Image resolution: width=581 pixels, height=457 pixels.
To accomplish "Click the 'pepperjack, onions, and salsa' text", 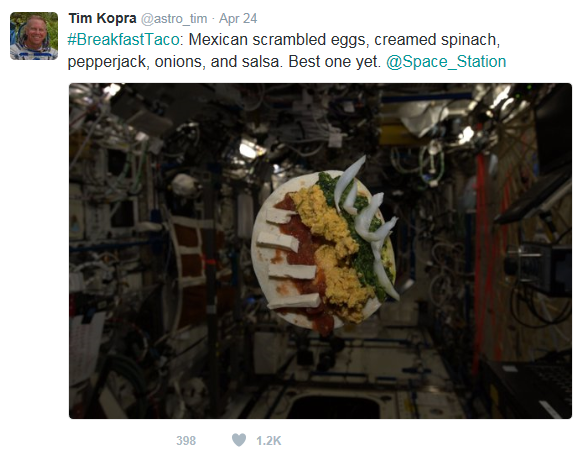I will [x=175, y=62].
